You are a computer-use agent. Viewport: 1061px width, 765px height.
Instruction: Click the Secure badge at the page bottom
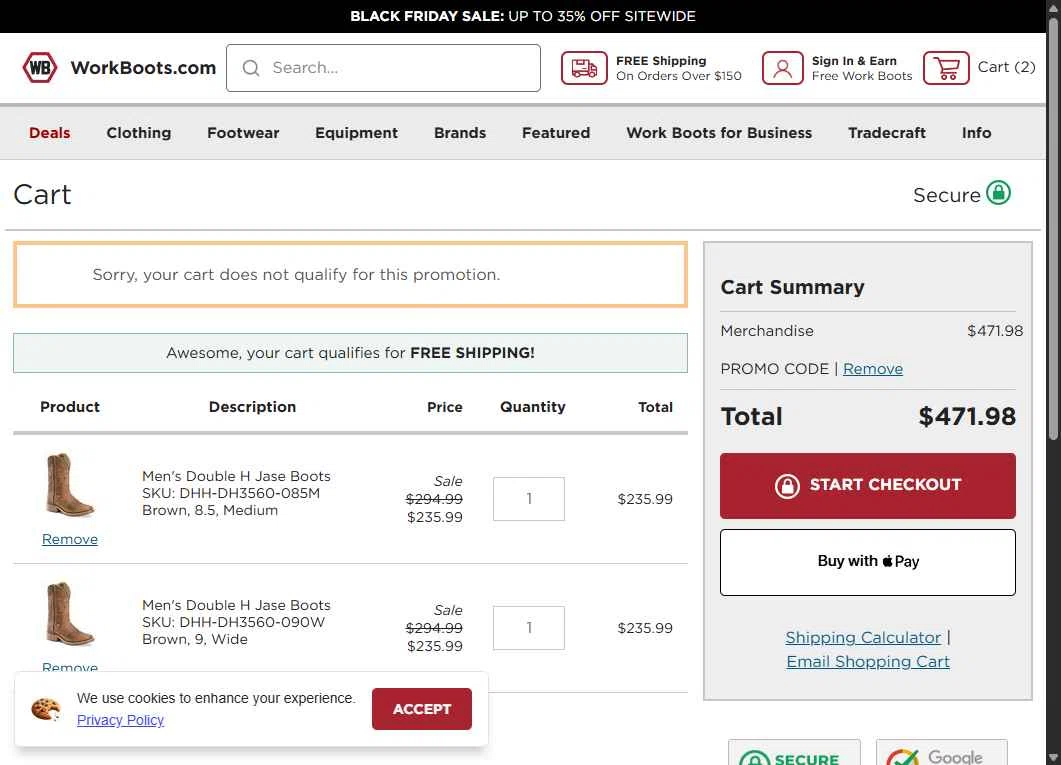[x=794, y=752]
